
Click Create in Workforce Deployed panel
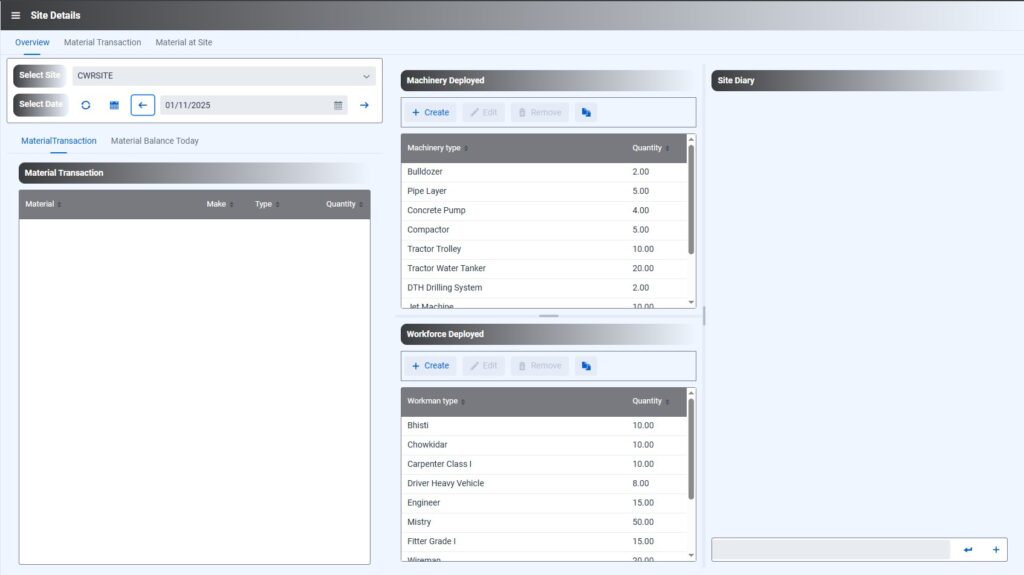(x=430, y=366)
